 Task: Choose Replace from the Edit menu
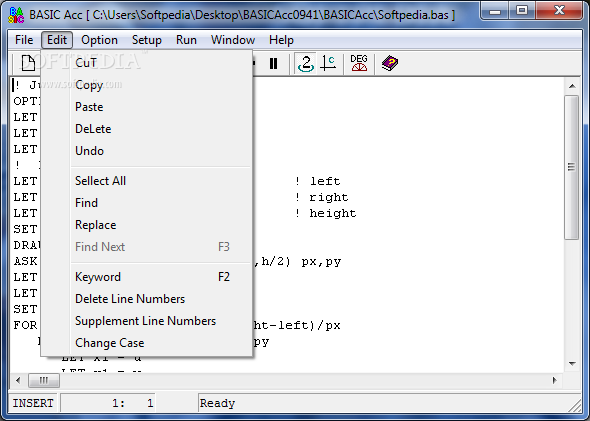147,225
